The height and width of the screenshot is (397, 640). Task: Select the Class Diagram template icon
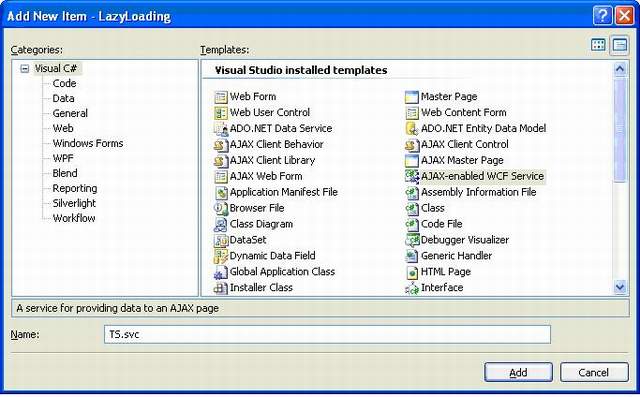[x=220, y=224]
